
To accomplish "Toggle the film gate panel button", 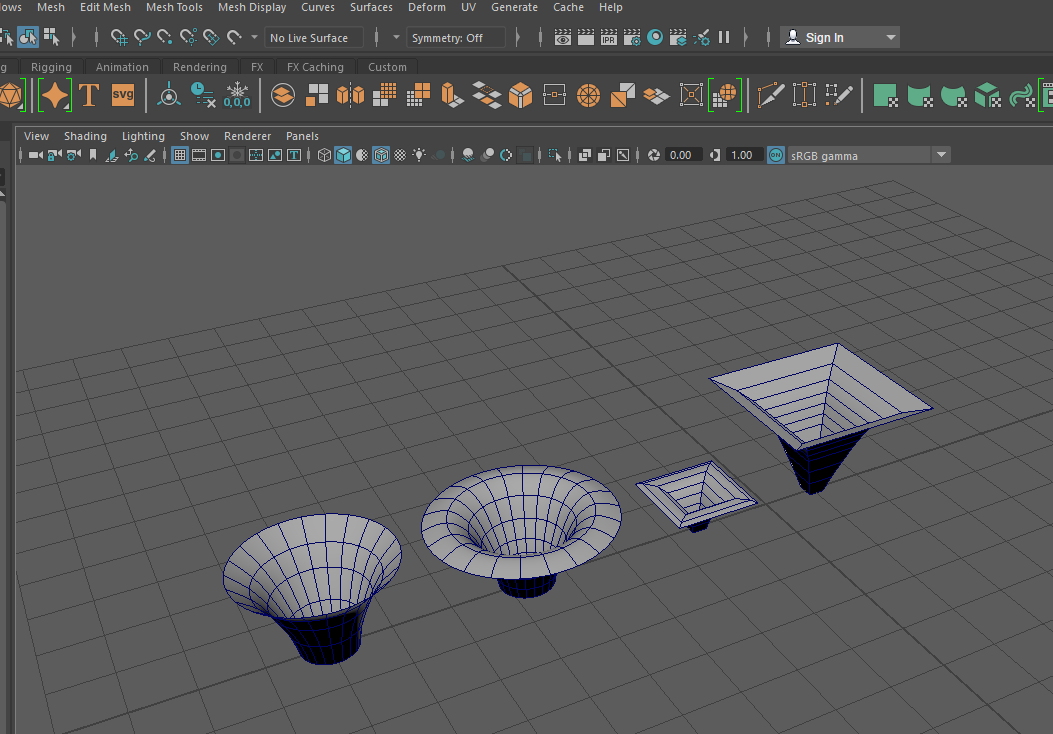I will click(199, 156).
